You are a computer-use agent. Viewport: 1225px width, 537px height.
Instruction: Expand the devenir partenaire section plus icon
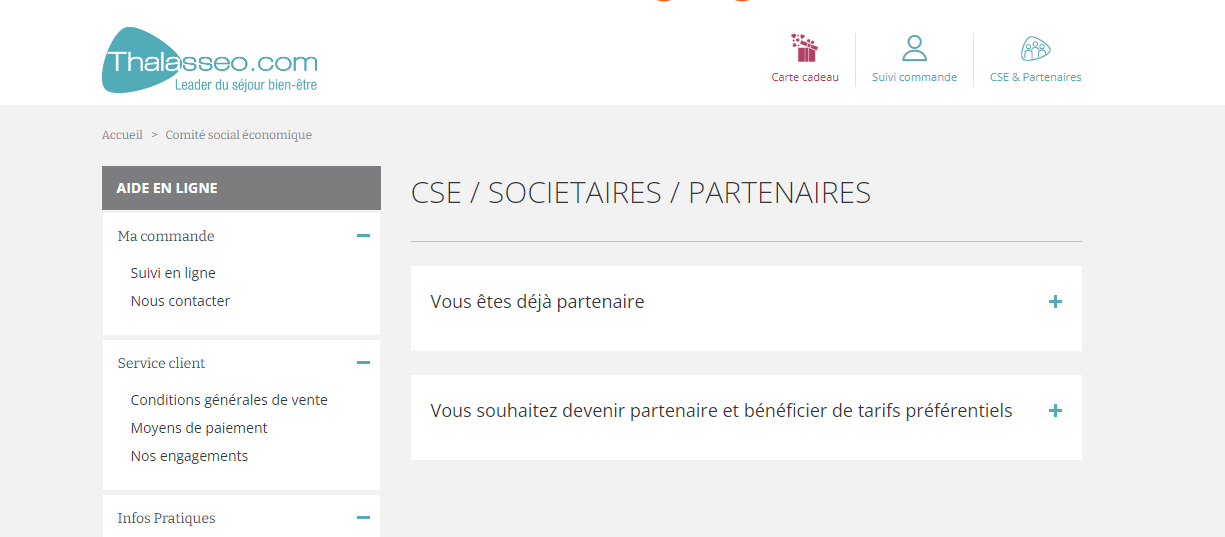coord(1055,410)
